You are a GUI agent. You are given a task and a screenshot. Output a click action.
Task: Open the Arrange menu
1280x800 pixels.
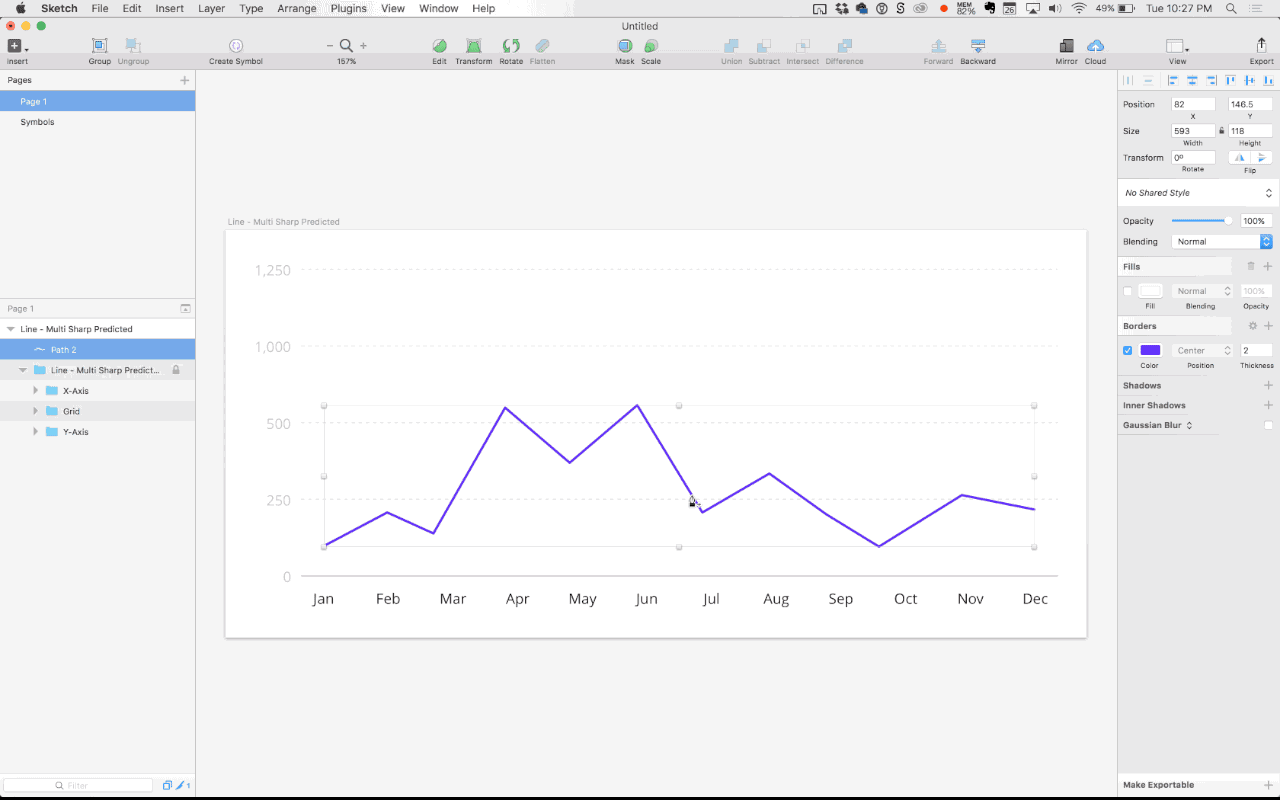(x=297, y=8)
